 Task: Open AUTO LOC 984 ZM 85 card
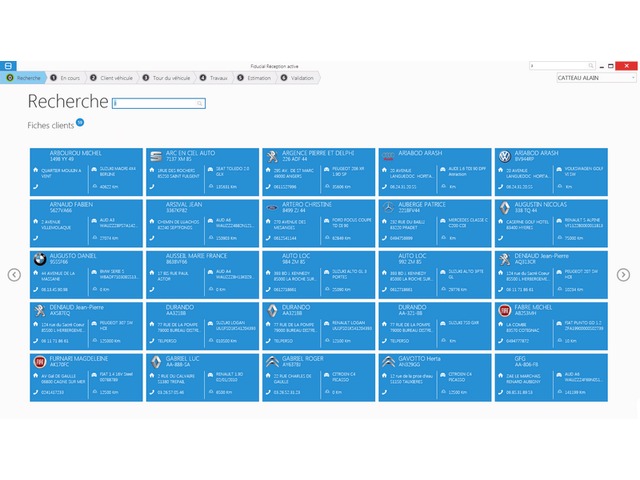pos(318,275)
